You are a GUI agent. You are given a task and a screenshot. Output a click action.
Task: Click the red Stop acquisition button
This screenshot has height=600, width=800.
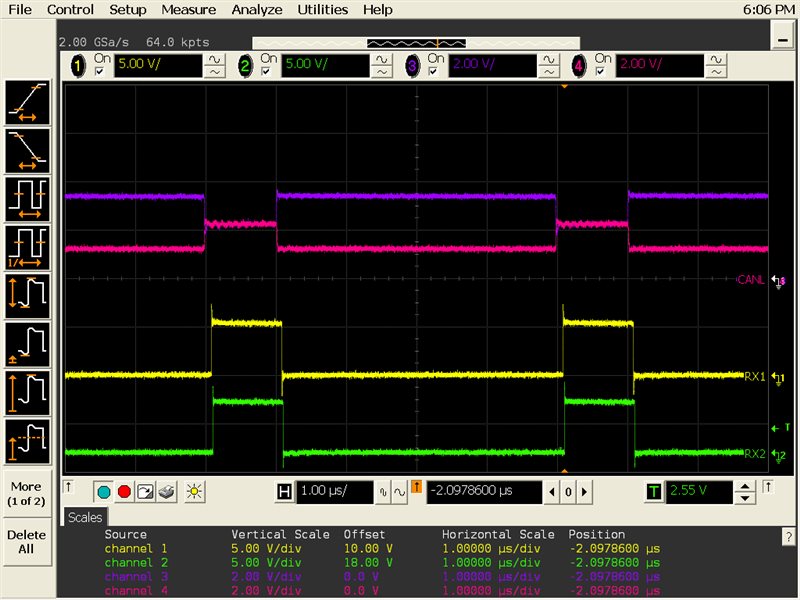tap(124, 492)
